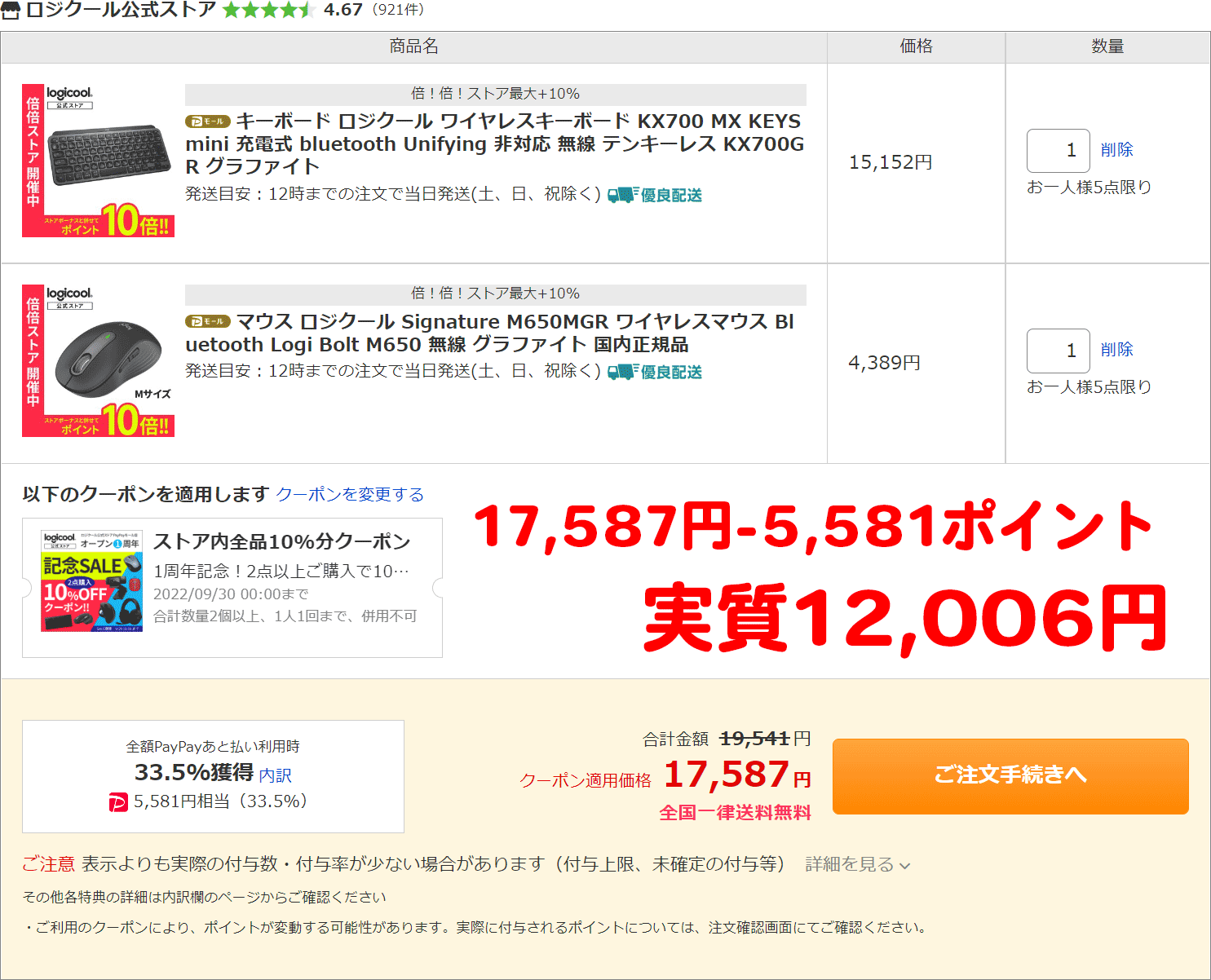1211x980 pixels.
Task: Click the 優良配送 truck icon on keyboard row
Action: point(655,195)
